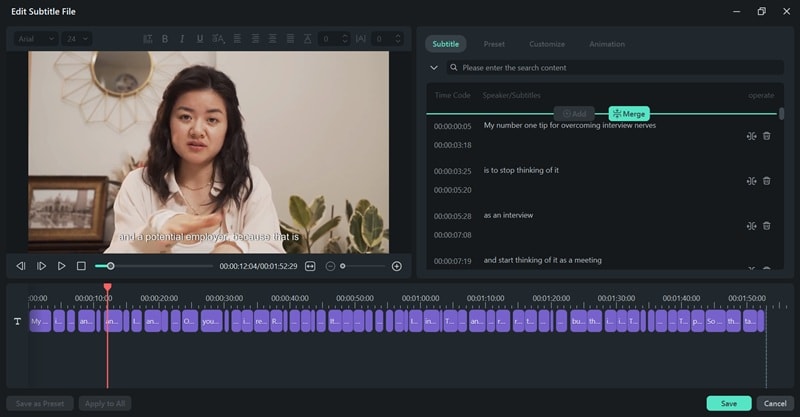This screenshot has height=417, width=800.
Task: Select the 'bu...' subtitle clip on timeline
Action: 578,321
